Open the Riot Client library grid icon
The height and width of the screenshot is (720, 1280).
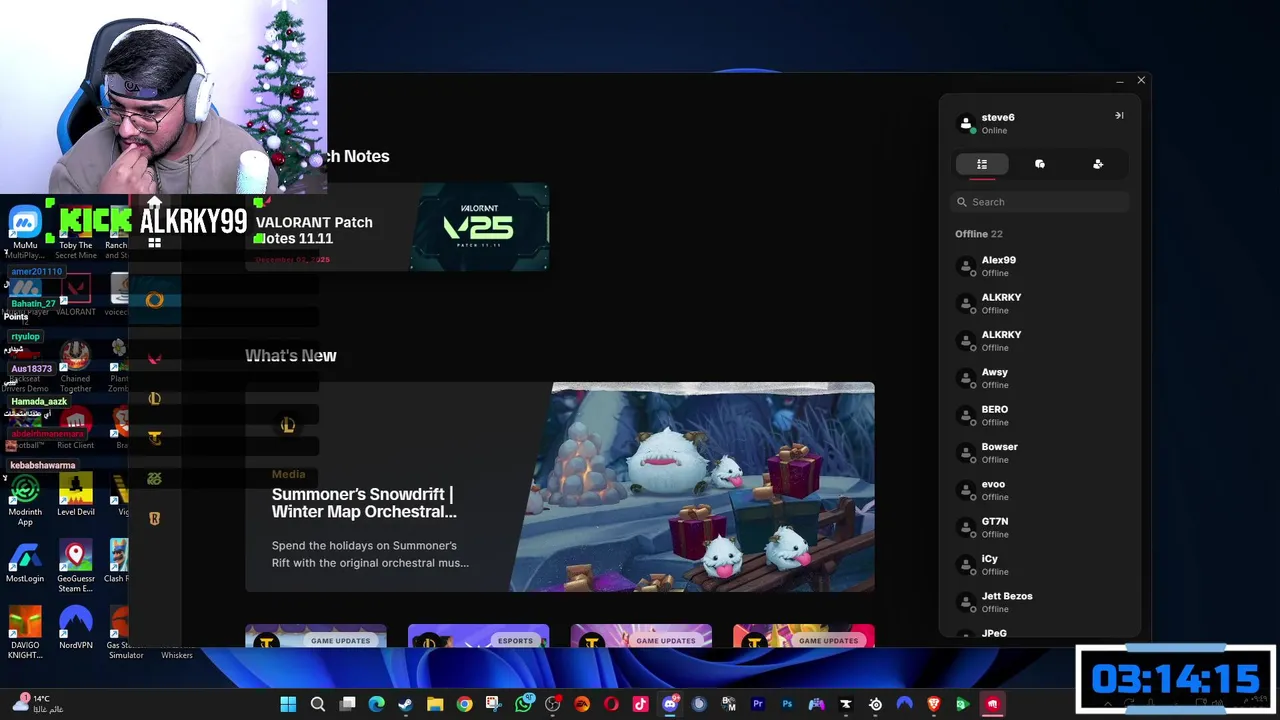coord(154,242)
